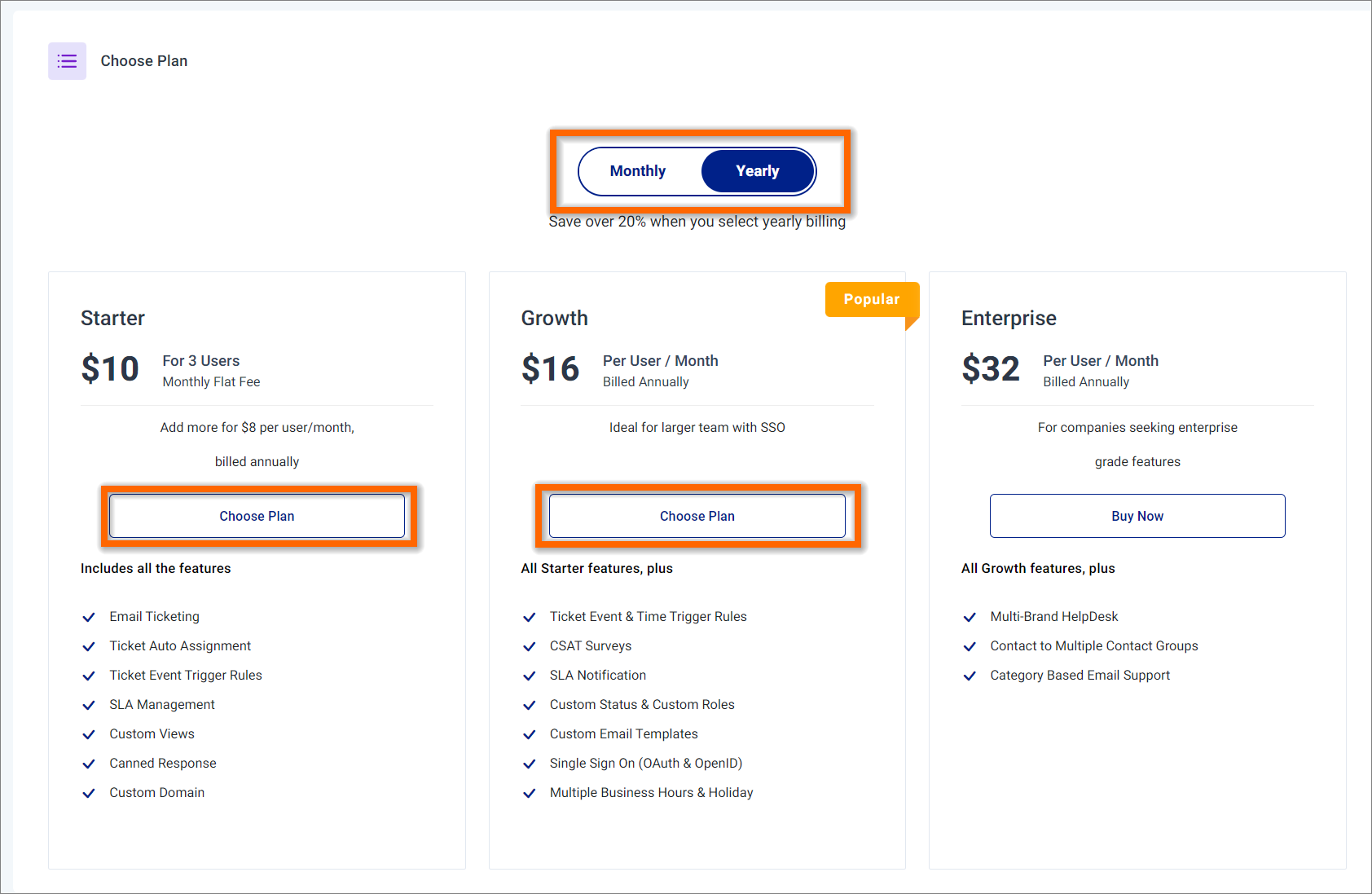
Task: Click 'For 3 Users' label
Action: click(x=201, y=361)
